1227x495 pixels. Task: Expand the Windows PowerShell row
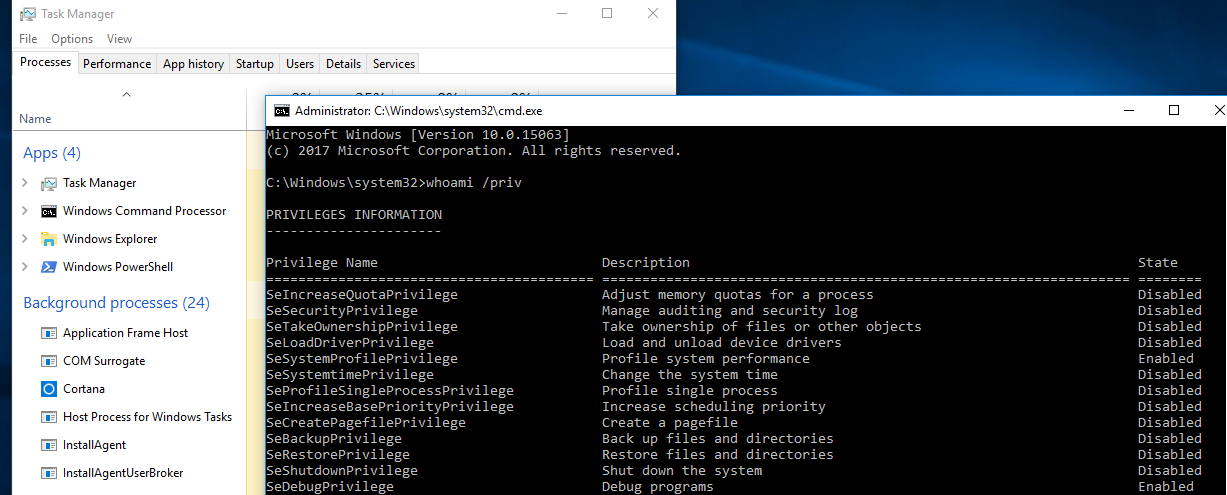coord(24,267)
